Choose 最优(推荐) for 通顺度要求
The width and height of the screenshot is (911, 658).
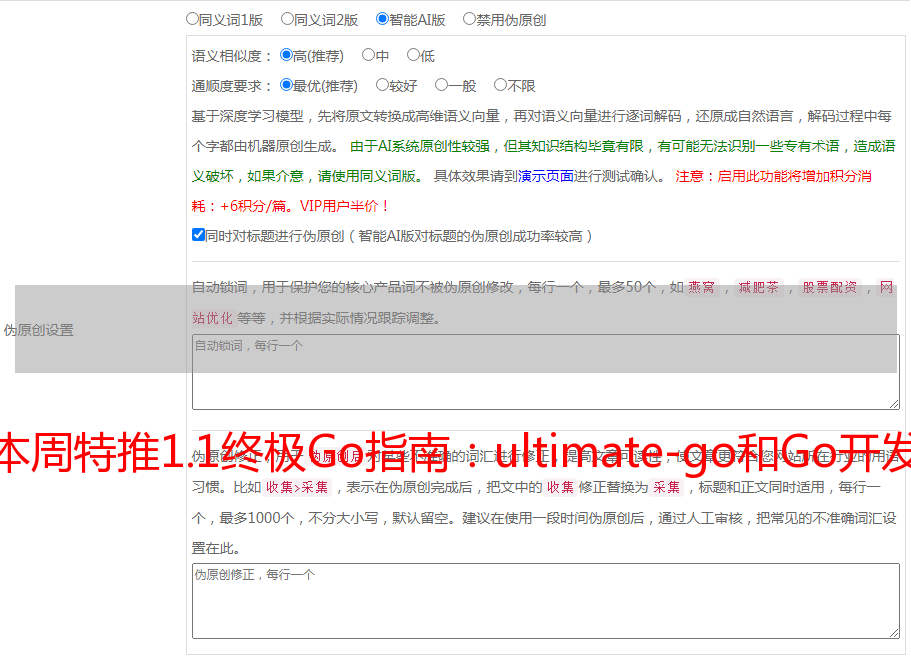(286, 85)
